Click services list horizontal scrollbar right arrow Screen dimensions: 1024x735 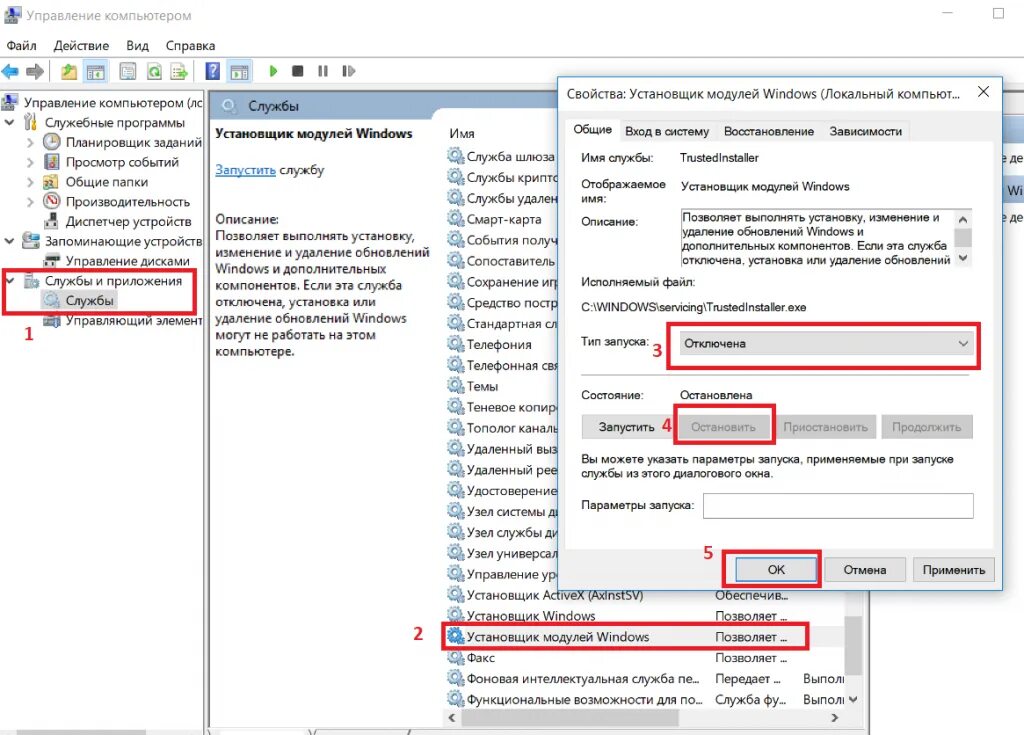click(x=835, y=718)
